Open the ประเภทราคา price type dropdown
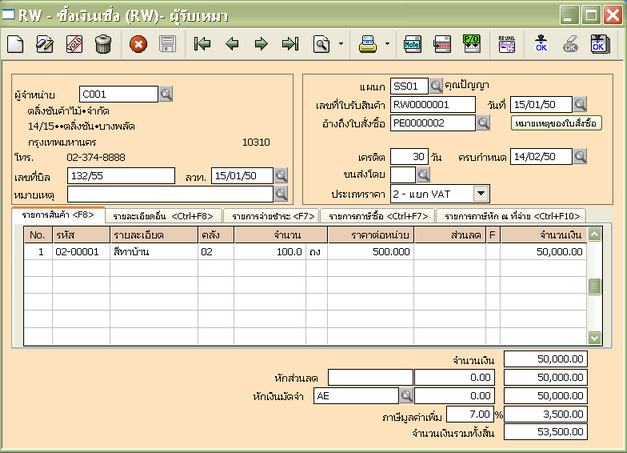 (x=480, y=193)
